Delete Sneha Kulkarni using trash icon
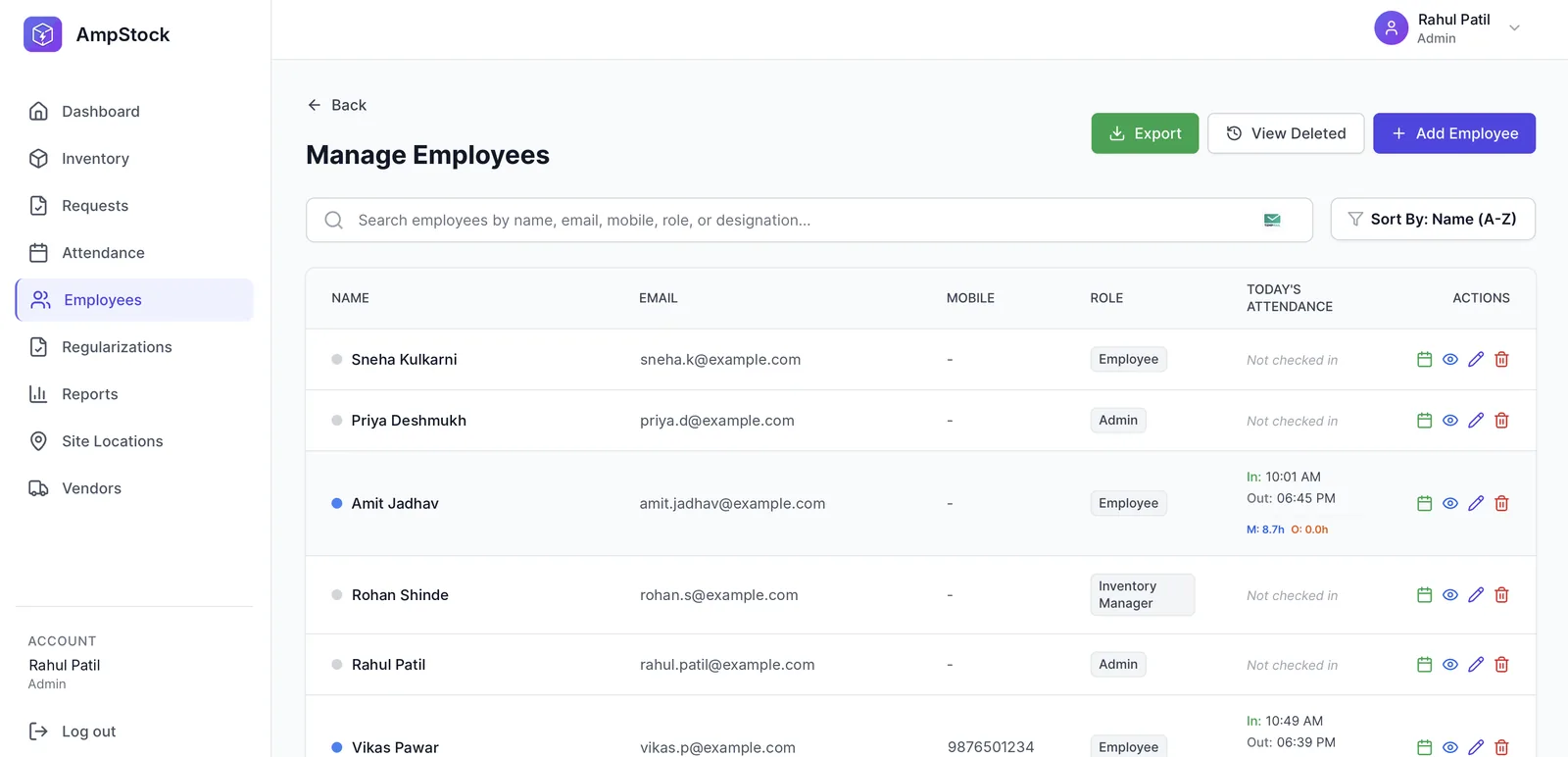The width and height of the screenshot is (1568, 757). coord(1501,360)
